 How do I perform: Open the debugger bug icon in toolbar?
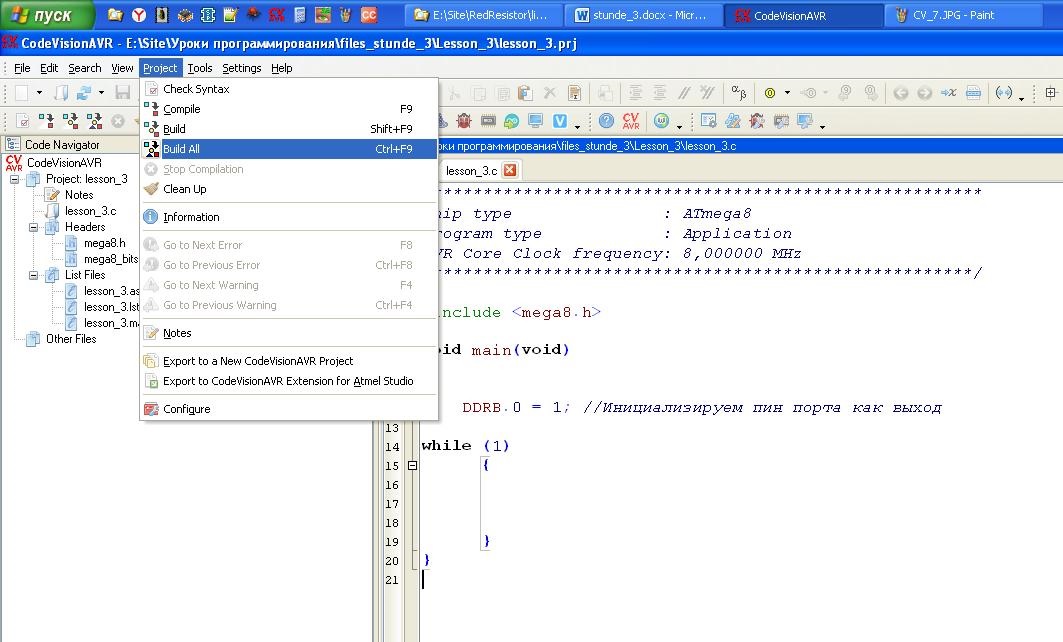tap(464, 121)
